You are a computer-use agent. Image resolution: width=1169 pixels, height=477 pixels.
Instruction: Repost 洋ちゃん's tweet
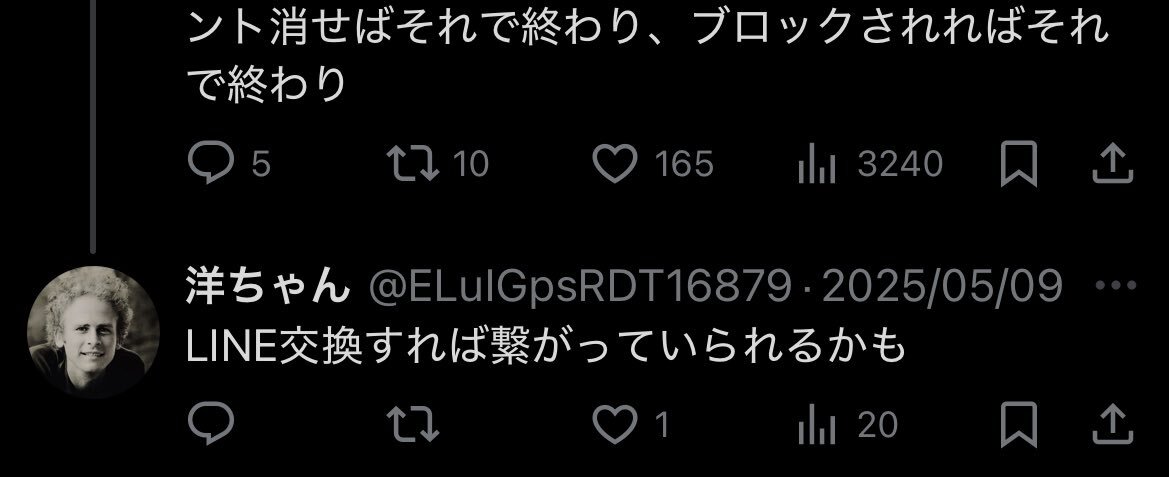[x=413, y=424]
